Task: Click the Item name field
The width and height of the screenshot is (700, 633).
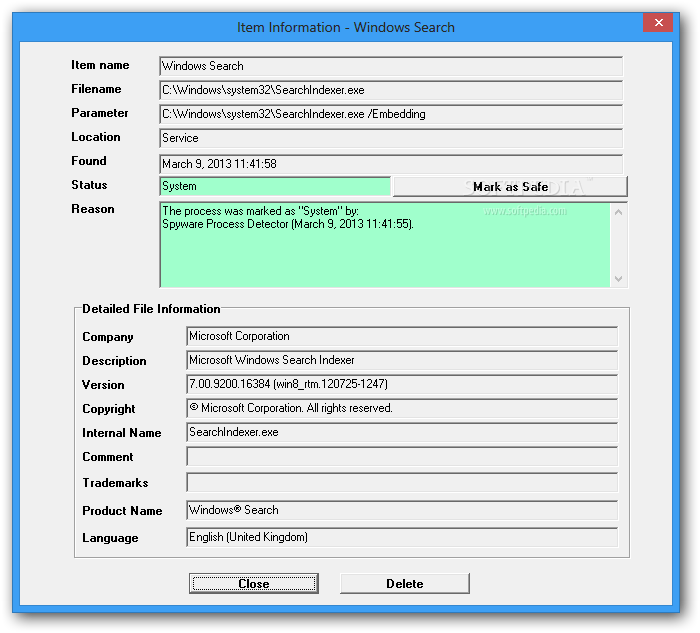Action: coord(391,66)
